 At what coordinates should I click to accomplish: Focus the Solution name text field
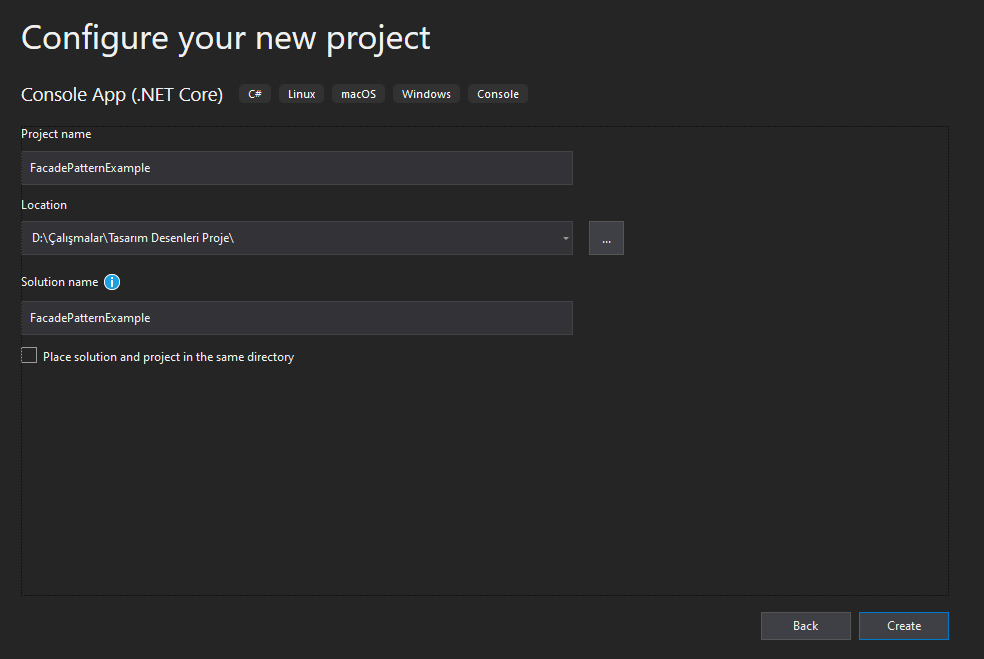[x=297, y=318]
